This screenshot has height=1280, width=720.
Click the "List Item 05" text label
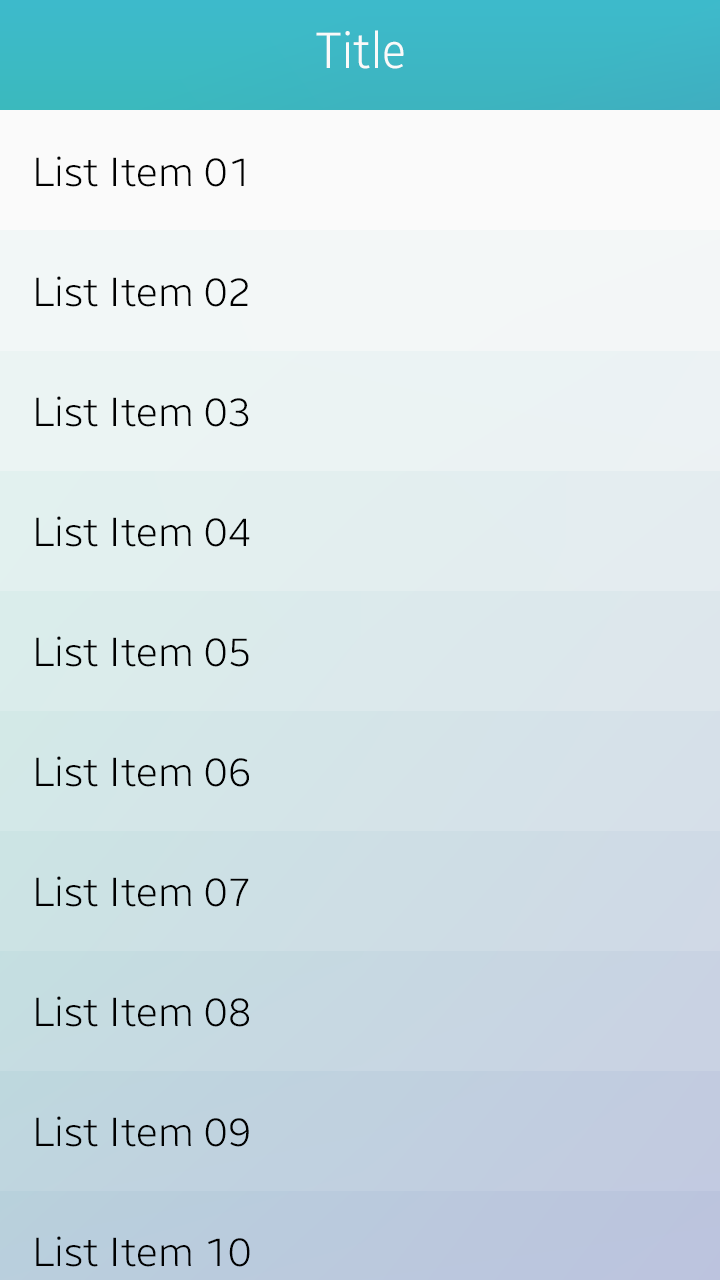(141, 652)
